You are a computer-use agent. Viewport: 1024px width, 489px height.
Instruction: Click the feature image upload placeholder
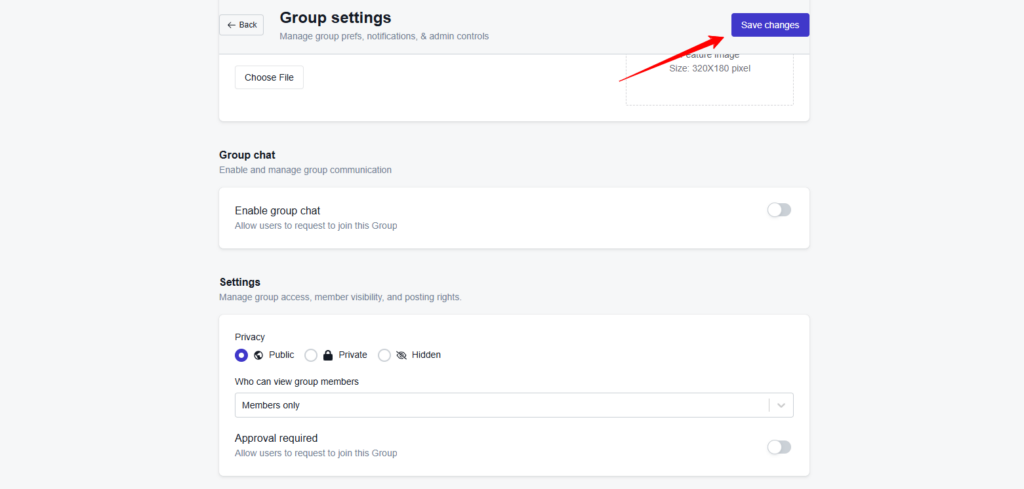[710, 79]
